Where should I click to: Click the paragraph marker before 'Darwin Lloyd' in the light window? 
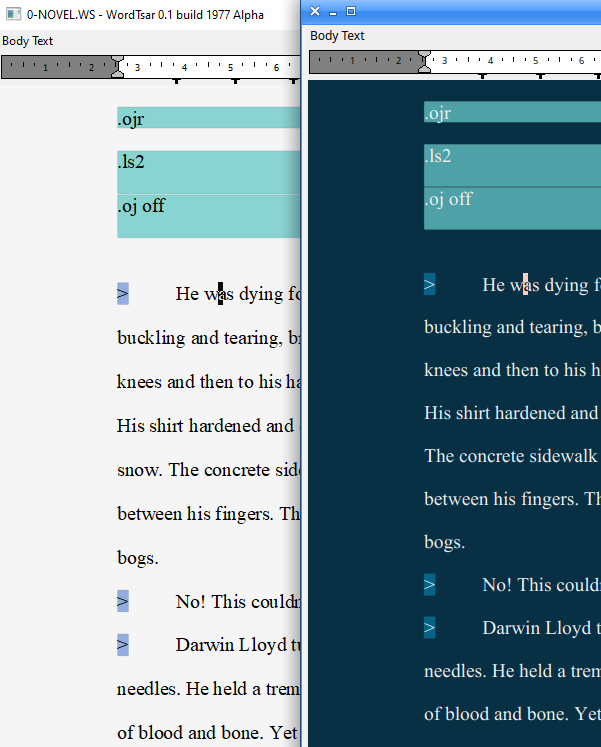123,645
